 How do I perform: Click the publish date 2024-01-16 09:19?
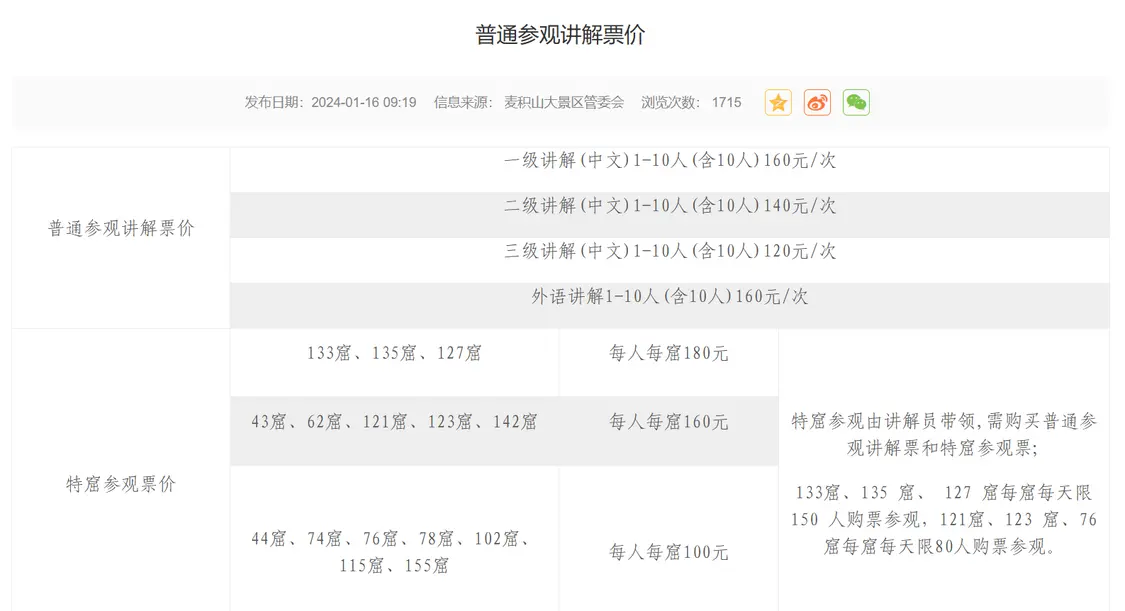(x=364, y=103)
